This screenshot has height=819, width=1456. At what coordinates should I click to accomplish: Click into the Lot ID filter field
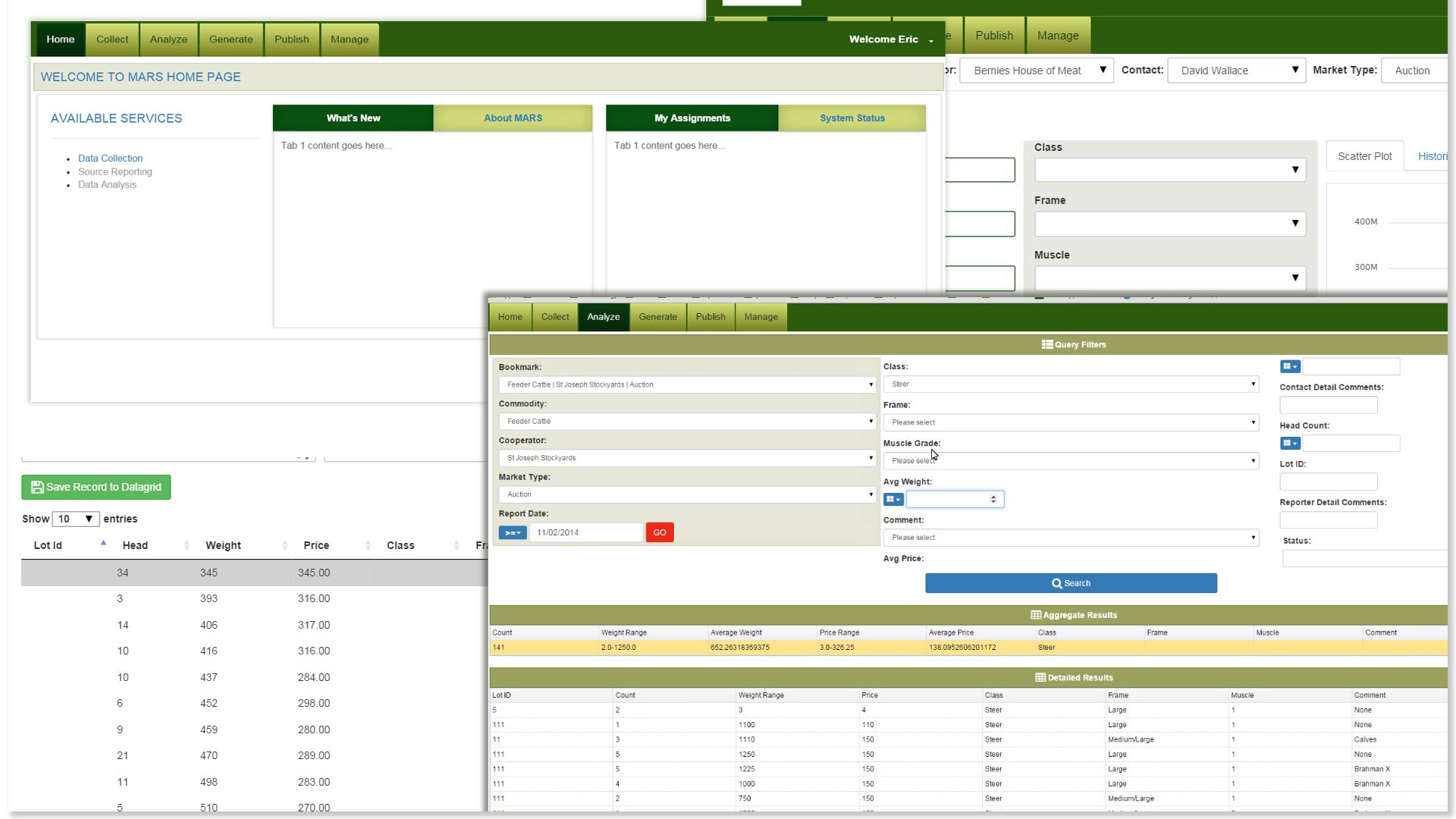(x=1328, y=482)
